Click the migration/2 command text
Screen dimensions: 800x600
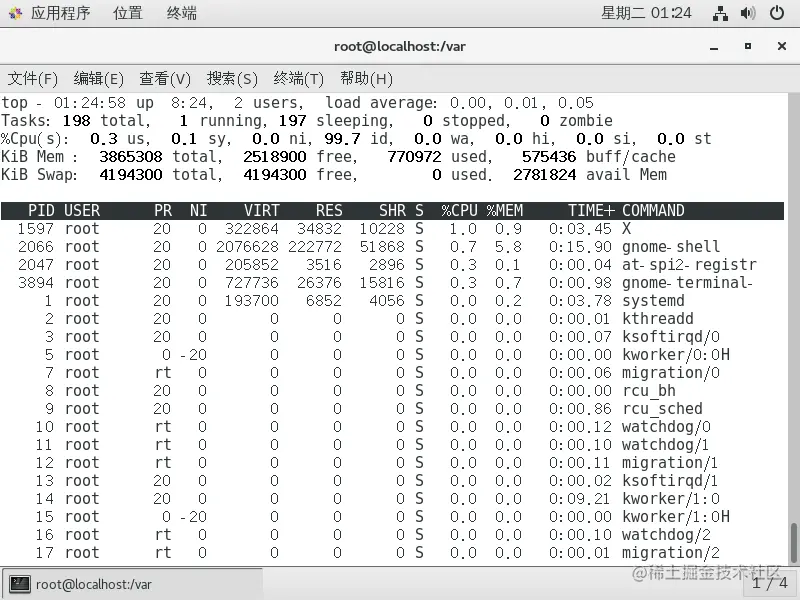(671, 553)
